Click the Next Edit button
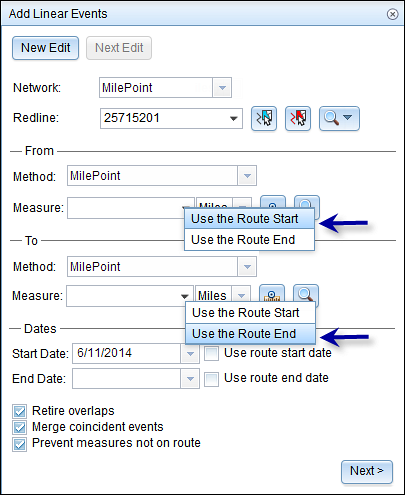 [119, 48]
